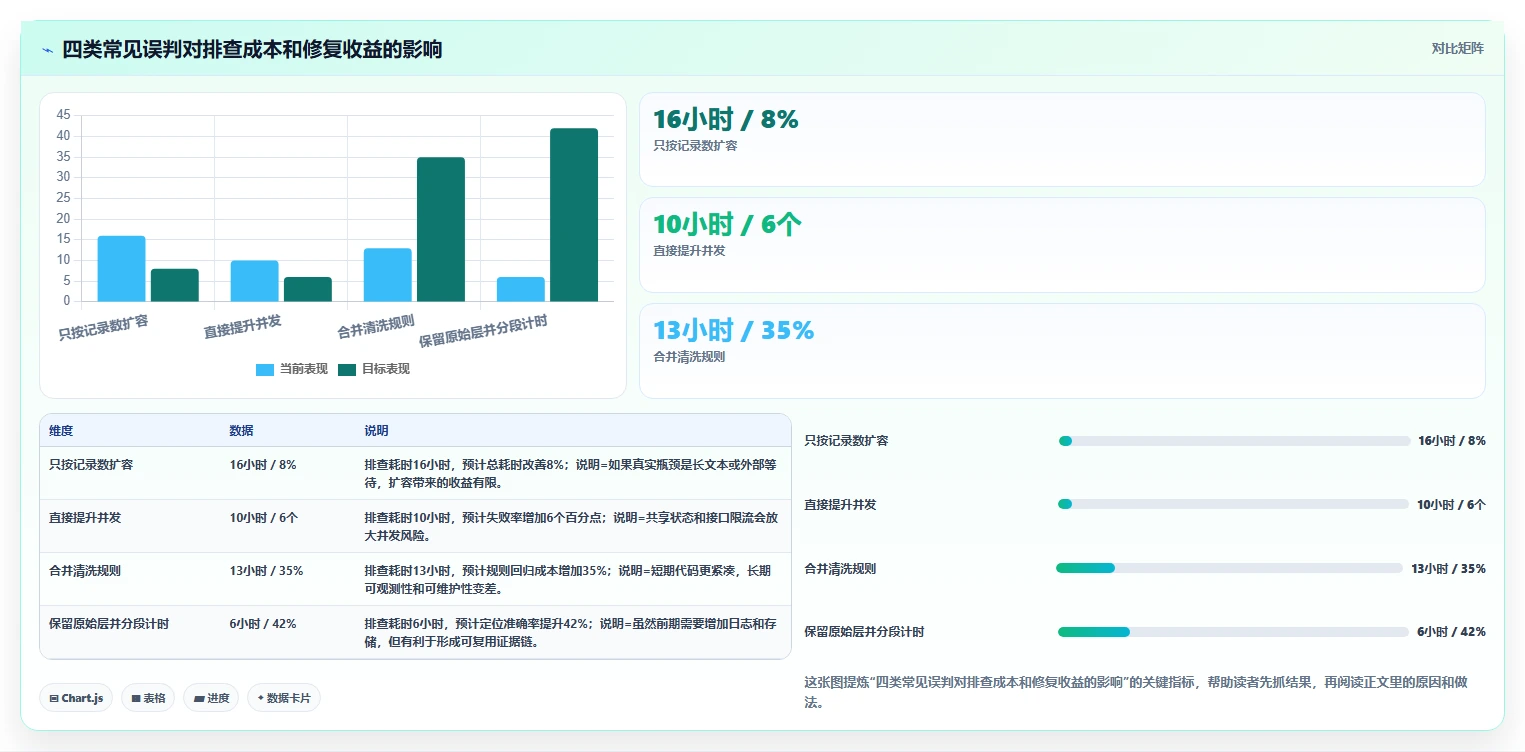Click the teal bar for 只按记录数扩容
The image size is (1525, 752).
175,285
